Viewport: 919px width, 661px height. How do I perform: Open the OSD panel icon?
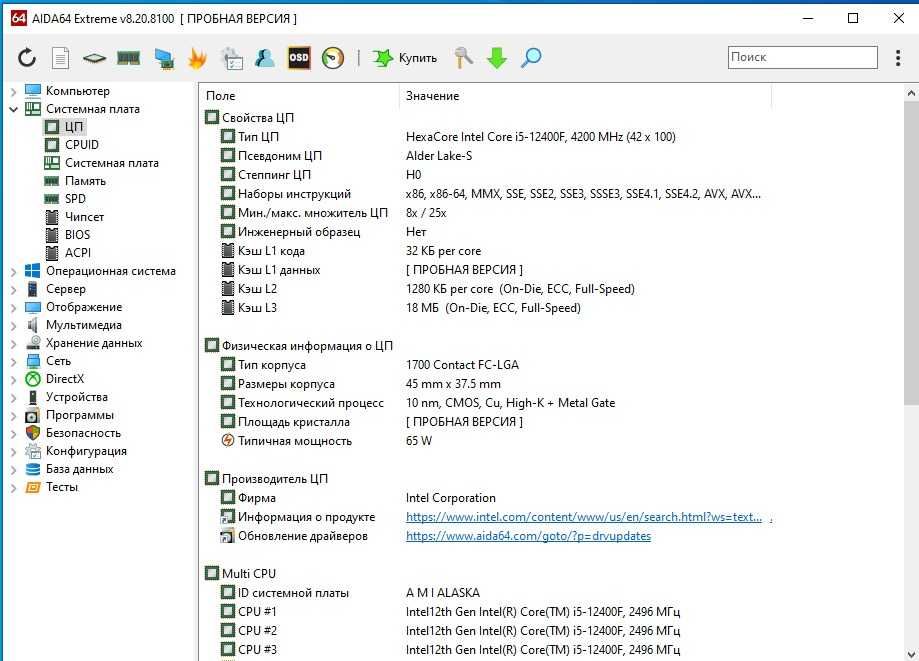298,57
